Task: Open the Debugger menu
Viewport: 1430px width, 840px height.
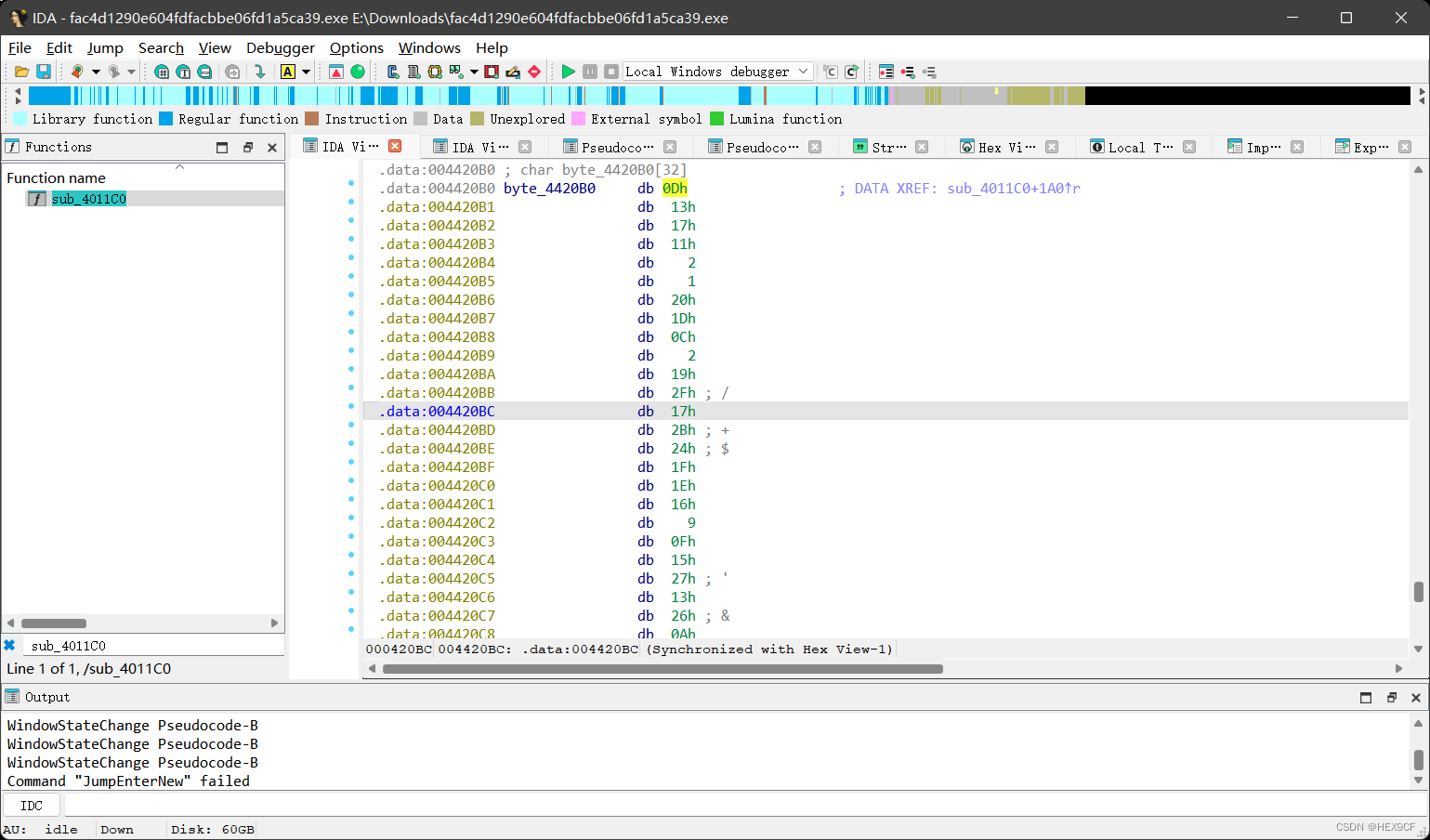Action: coord(280,47)
